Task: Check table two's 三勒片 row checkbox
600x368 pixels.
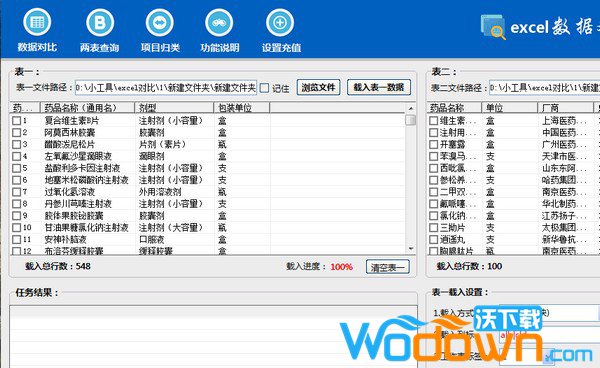Action: pyautogui.click(x=434, y=228)
